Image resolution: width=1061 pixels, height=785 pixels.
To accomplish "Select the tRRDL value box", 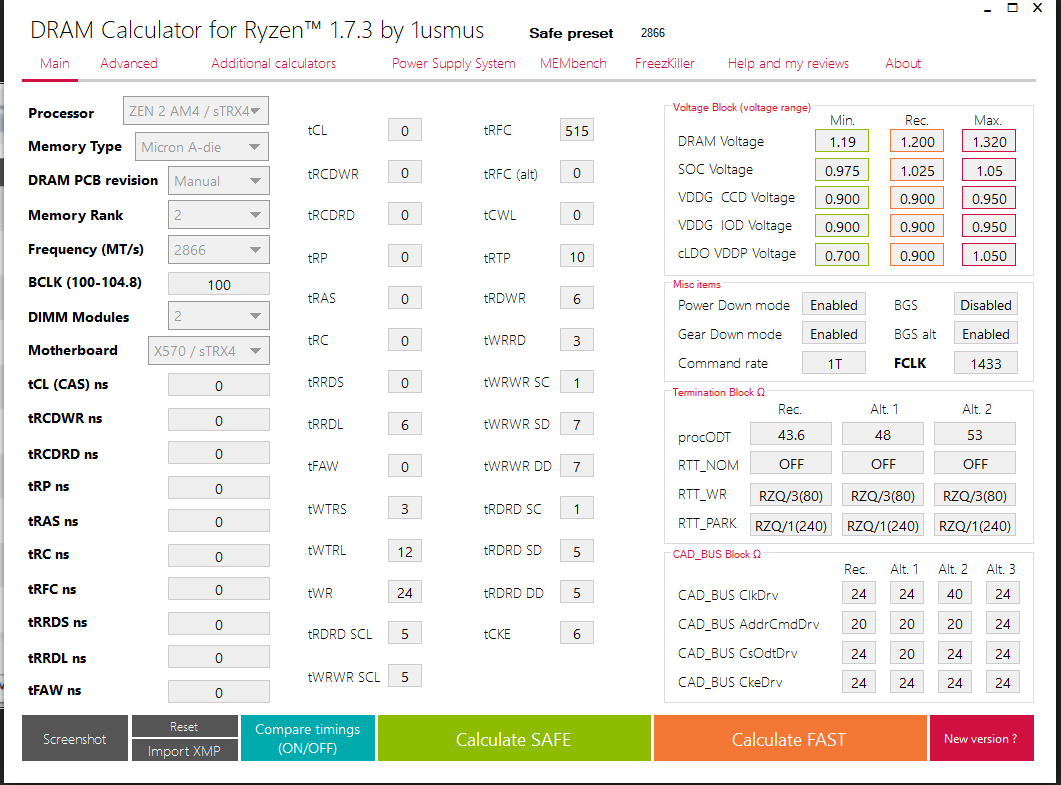I will pos(405,424).
